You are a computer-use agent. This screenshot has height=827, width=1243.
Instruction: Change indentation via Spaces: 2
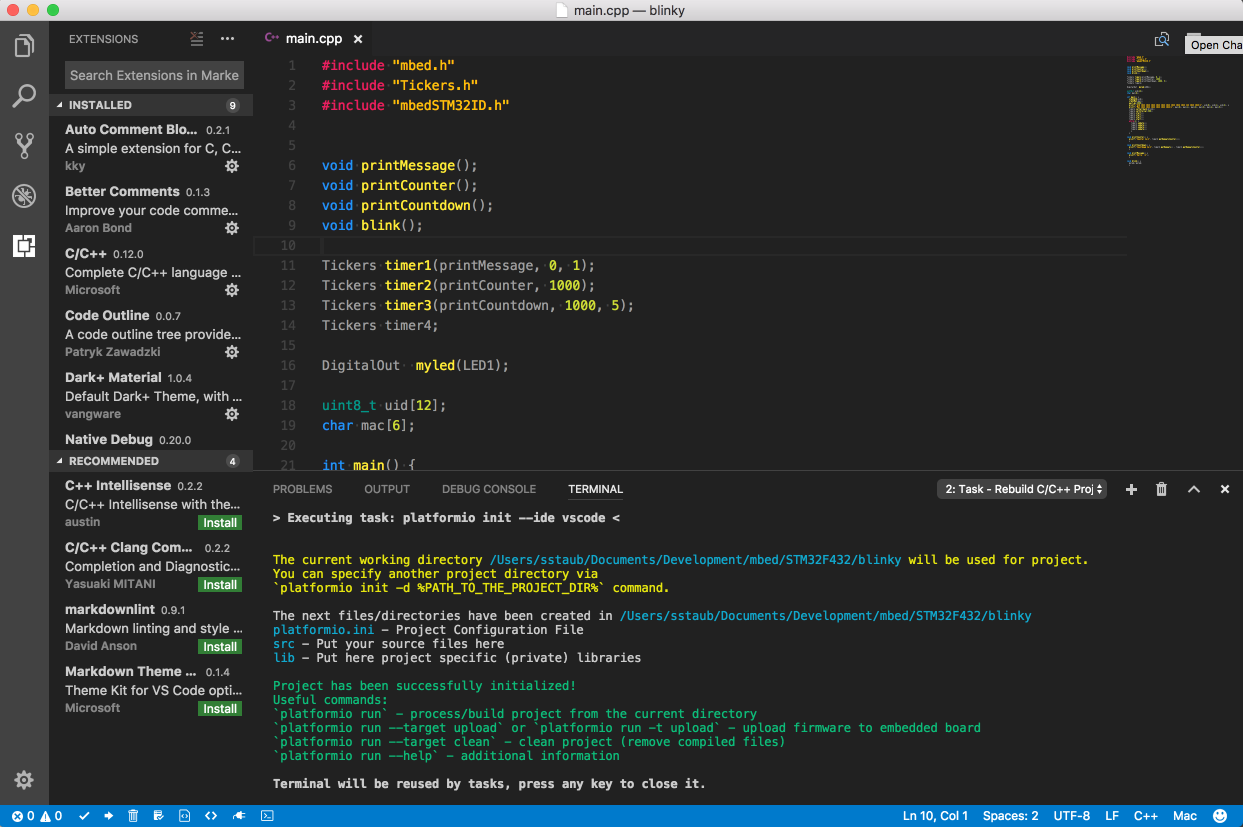point(1010,816)
